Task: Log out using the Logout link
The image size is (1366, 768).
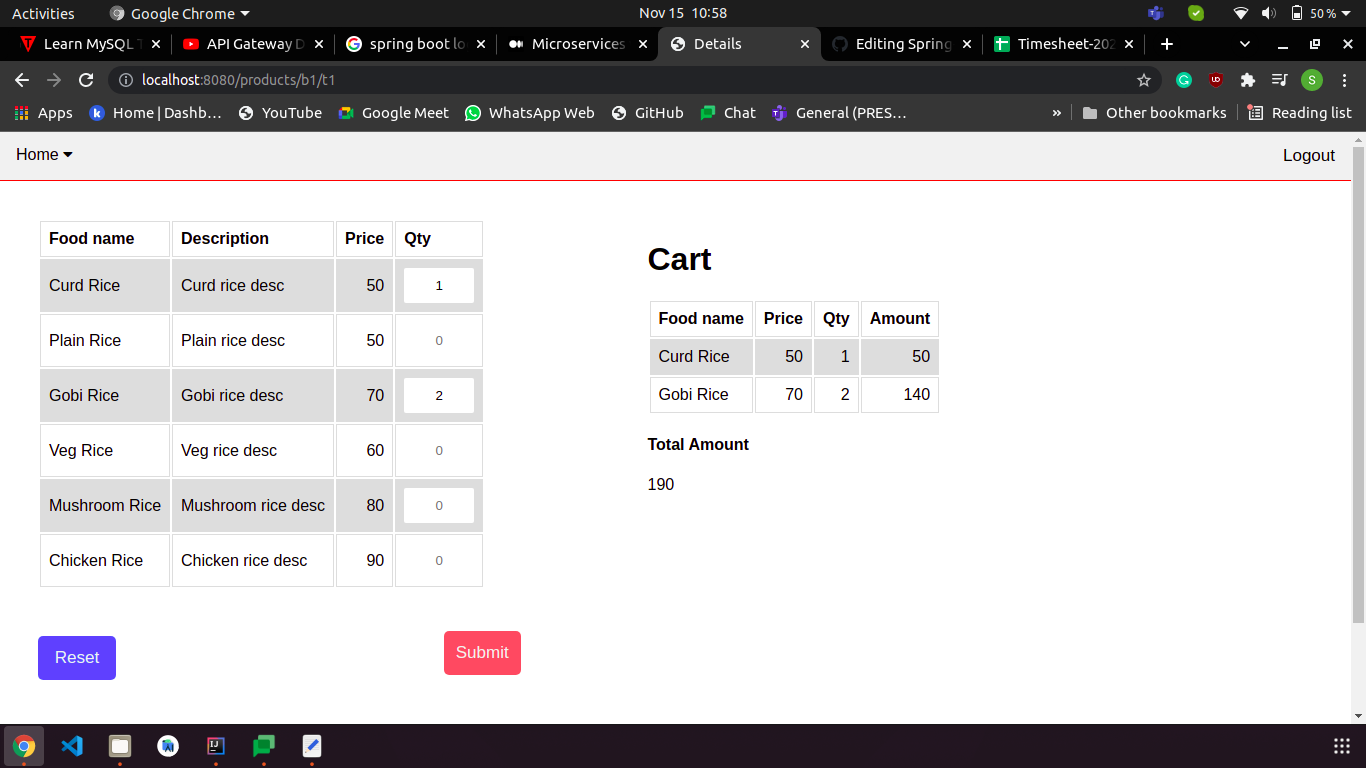Action: [x=1309, y=155]
